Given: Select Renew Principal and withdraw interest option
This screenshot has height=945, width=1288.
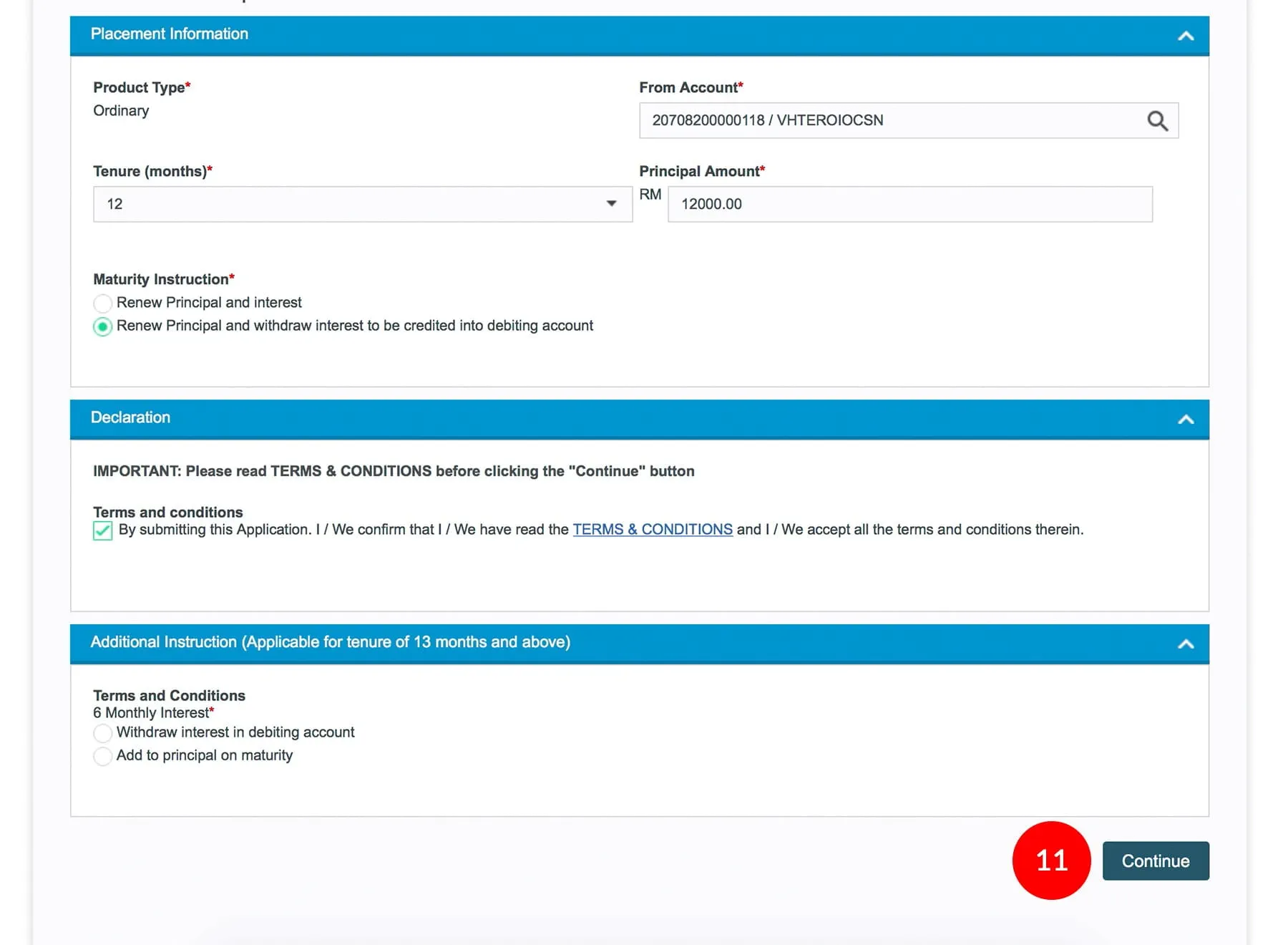Looking at the screenshot, I should (103, 327).
